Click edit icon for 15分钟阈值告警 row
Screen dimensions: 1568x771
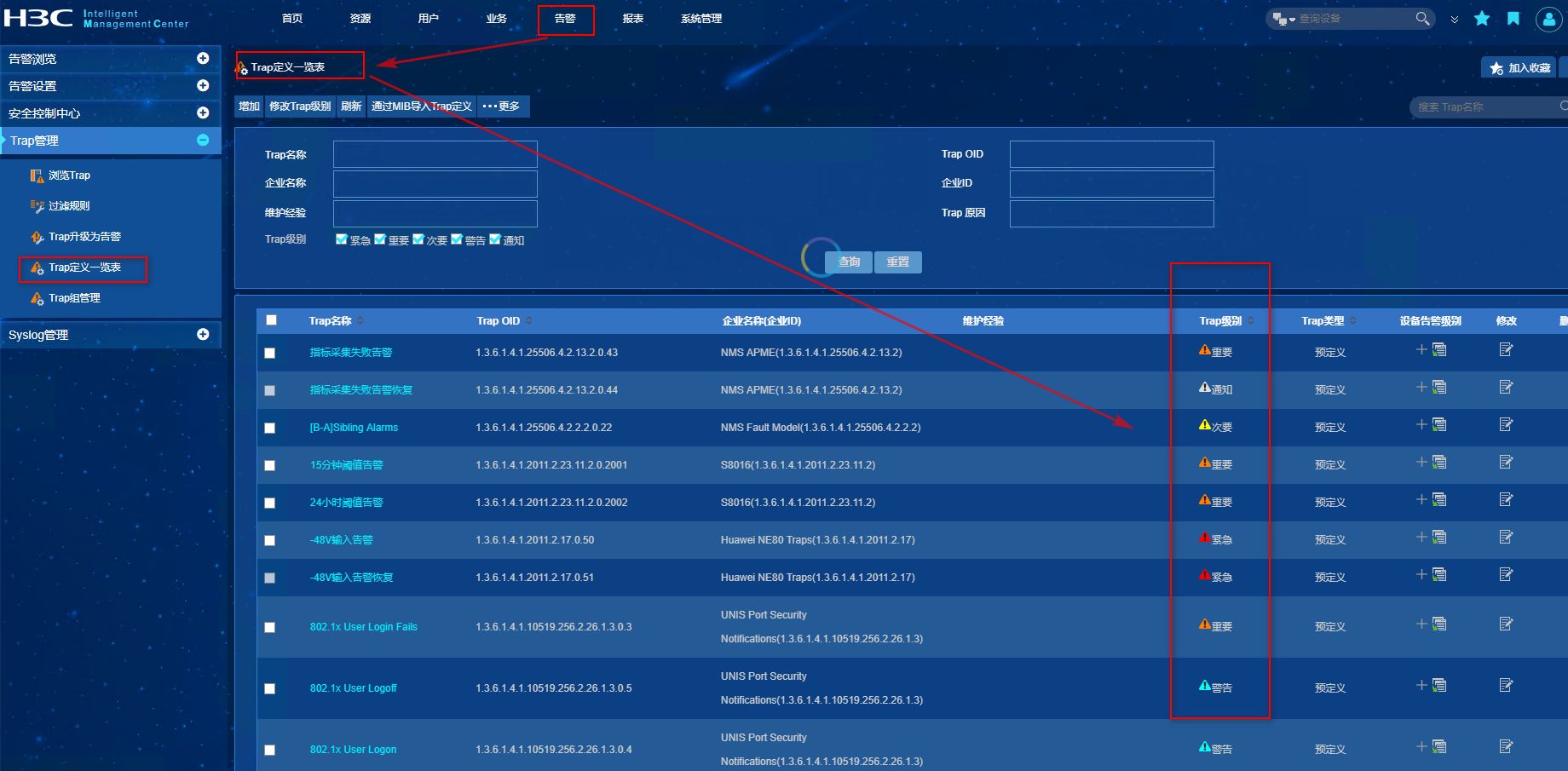pyautogui.click(x=1506, y=462)
